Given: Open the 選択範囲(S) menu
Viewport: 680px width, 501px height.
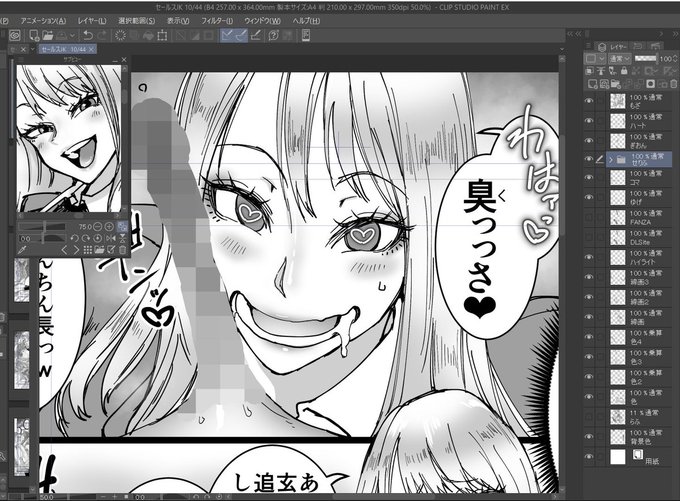Looking at the screenshot, I should (x=136, y=21).
